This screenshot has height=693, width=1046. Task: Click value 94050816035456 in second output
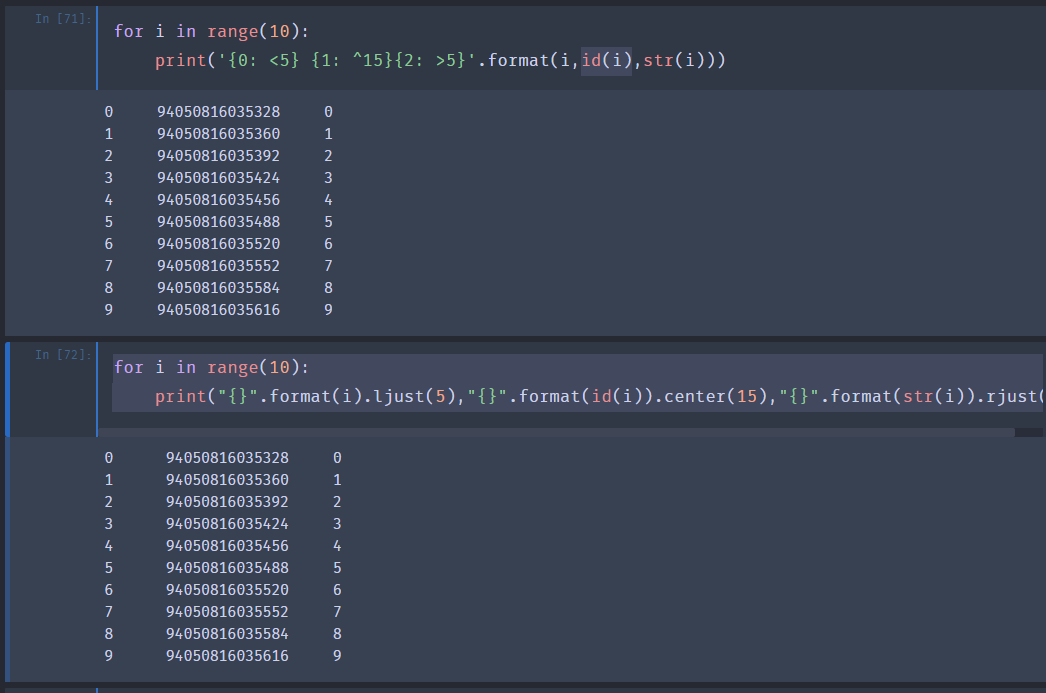click(x=227, y=546)
